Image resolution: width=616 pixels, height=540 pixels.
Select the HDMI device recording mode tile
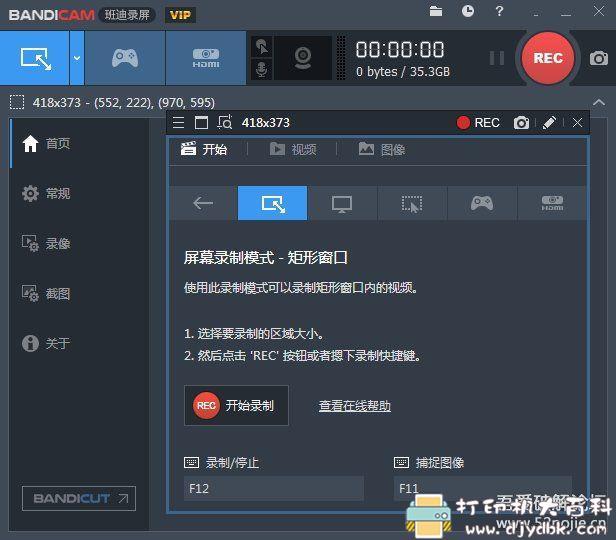552,203
